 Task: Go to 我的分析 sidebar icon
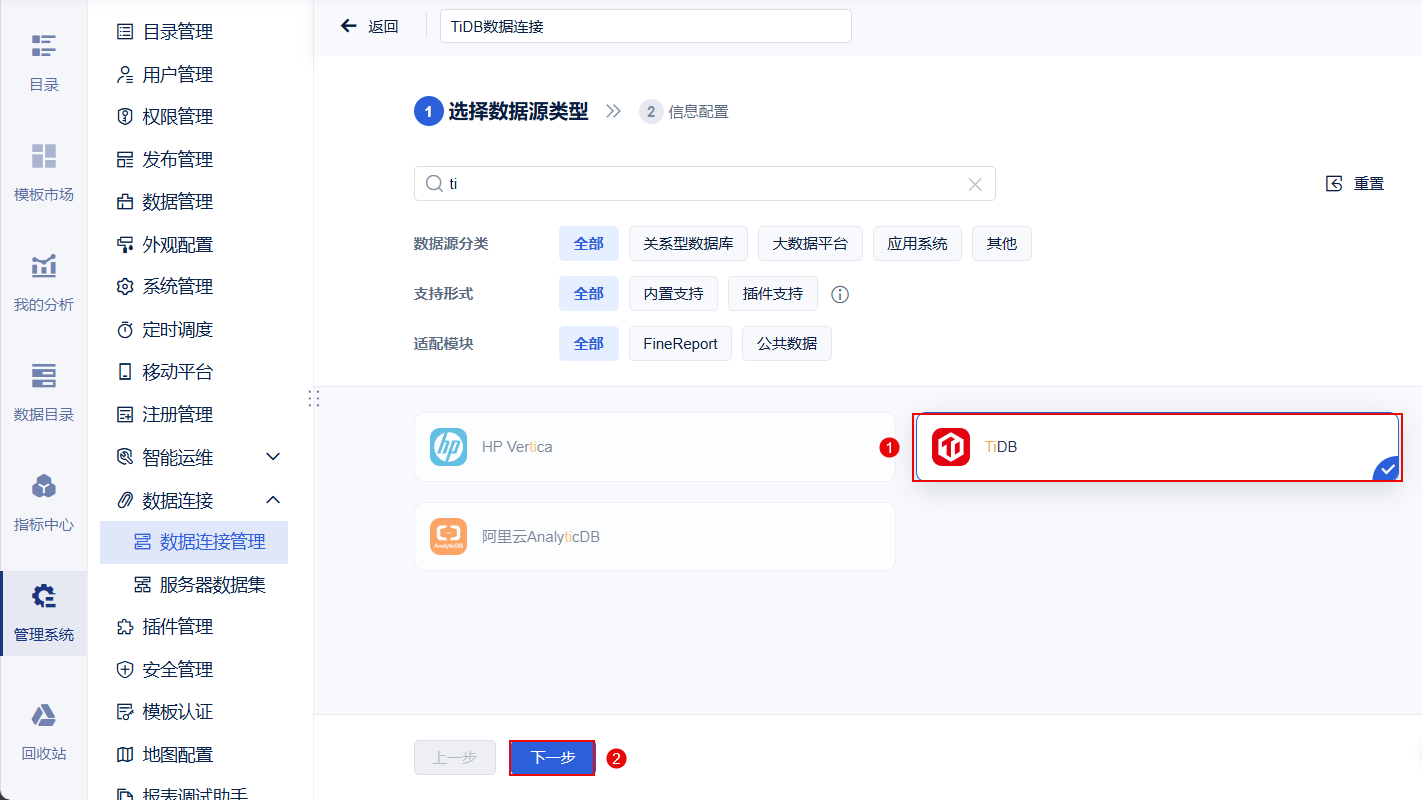click(x=43, y=281)
